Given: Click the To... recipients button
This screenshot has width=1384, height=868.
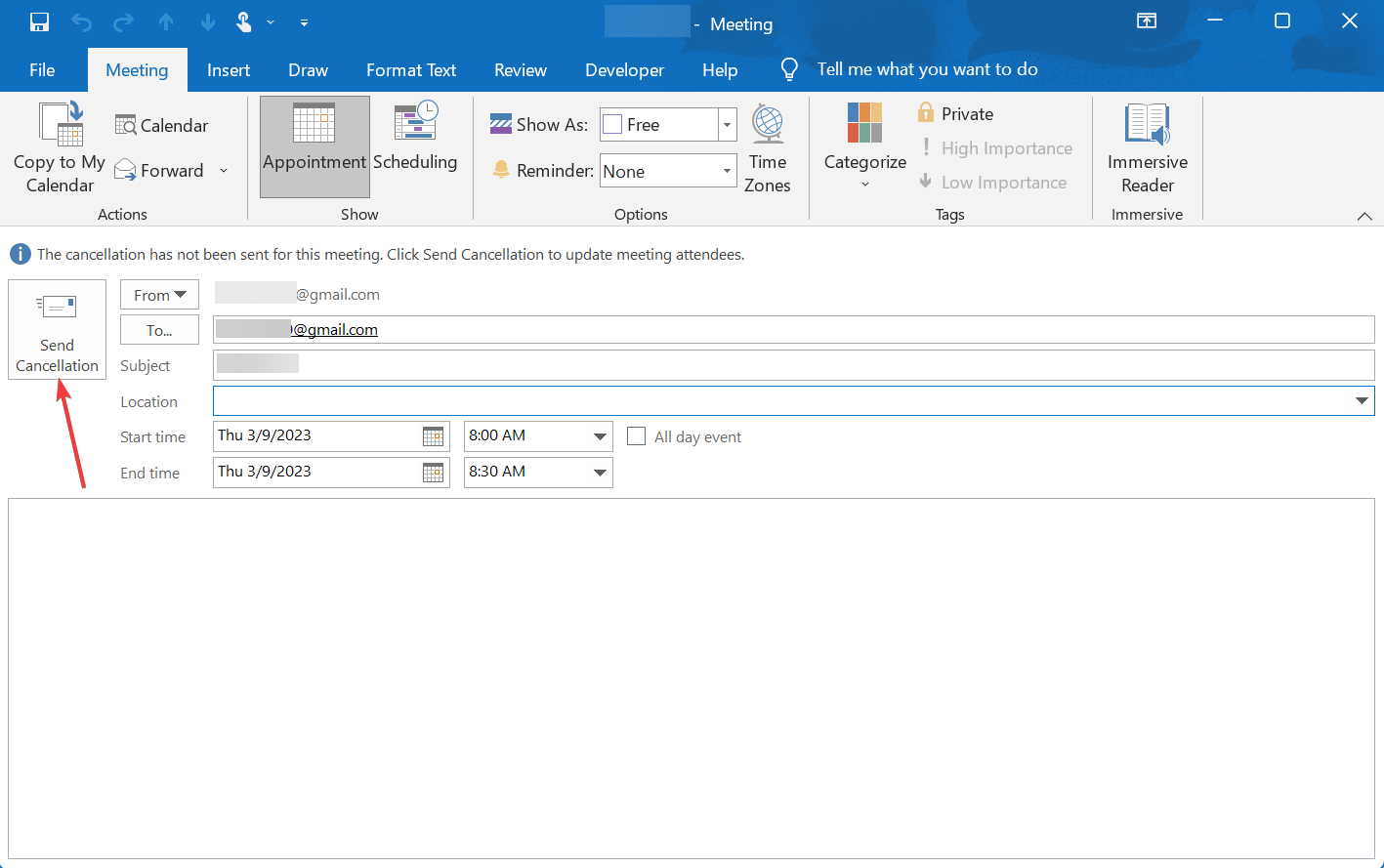Looking at the screenshot, I should [159, 330].
